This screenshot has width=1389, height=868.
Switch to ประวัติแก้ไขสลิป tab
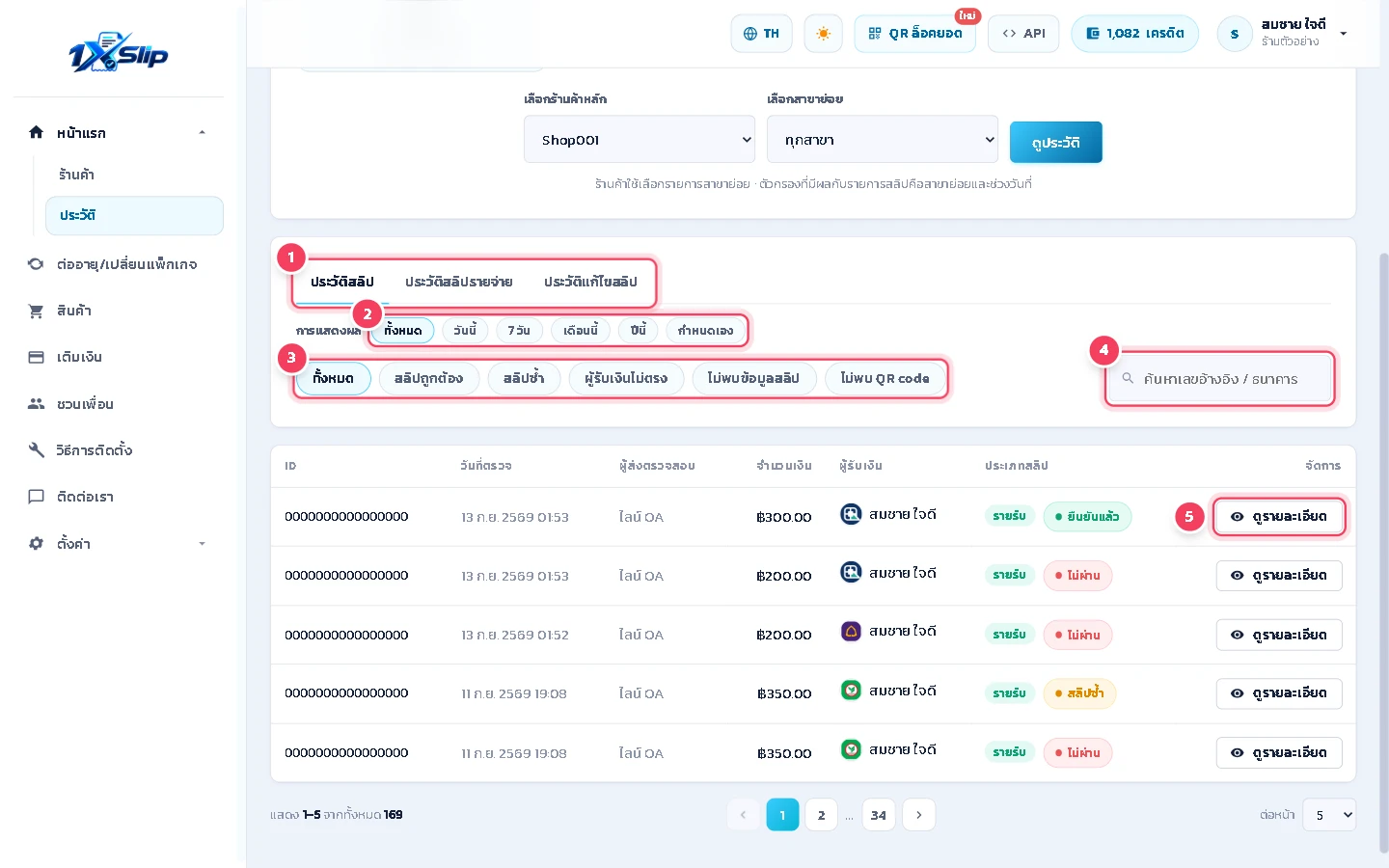coord(590,282)
